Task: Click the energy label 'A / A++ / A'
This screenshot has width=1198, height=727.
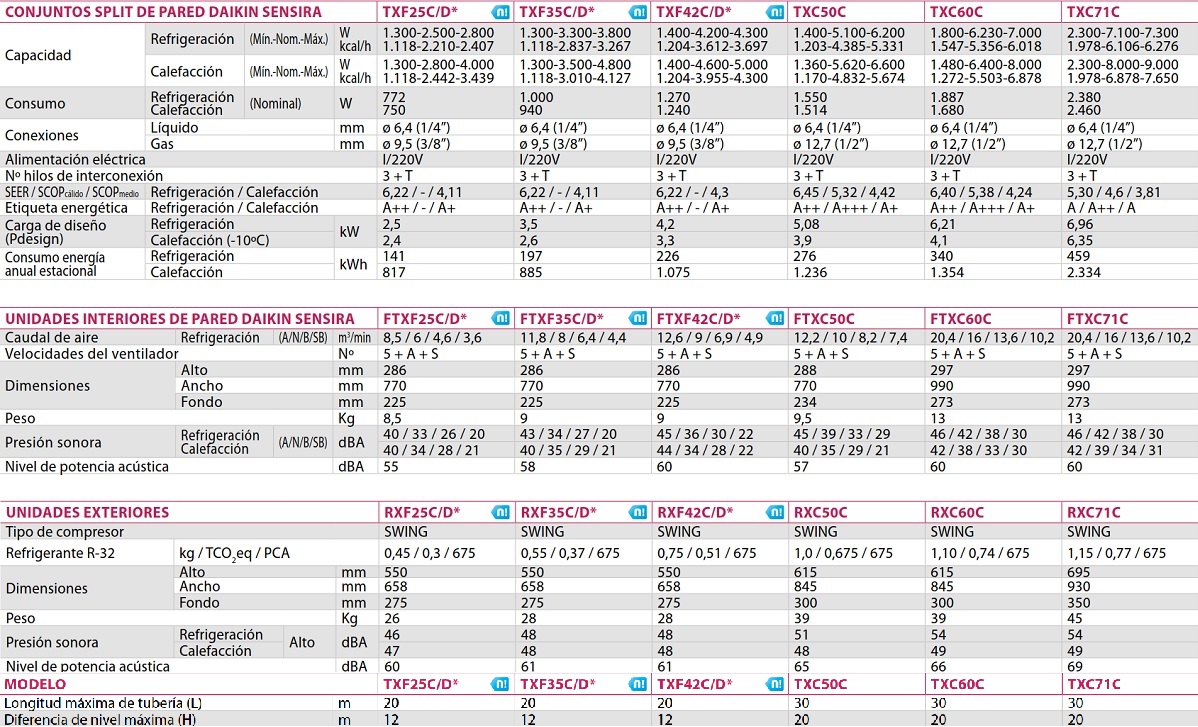Action: [1101, 208]
